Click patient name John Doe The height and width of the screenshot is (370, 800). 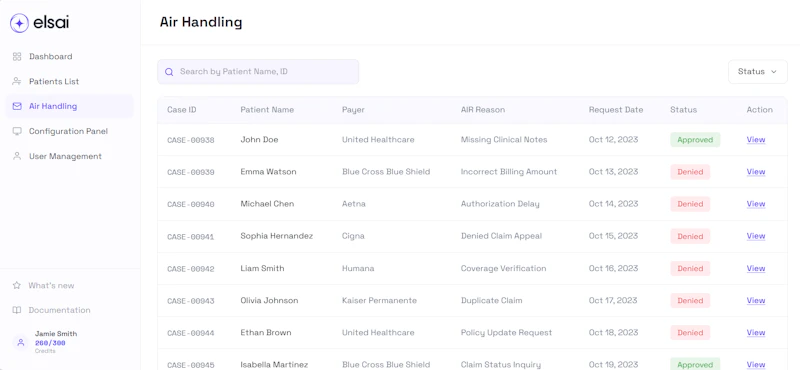pos(259,139)
